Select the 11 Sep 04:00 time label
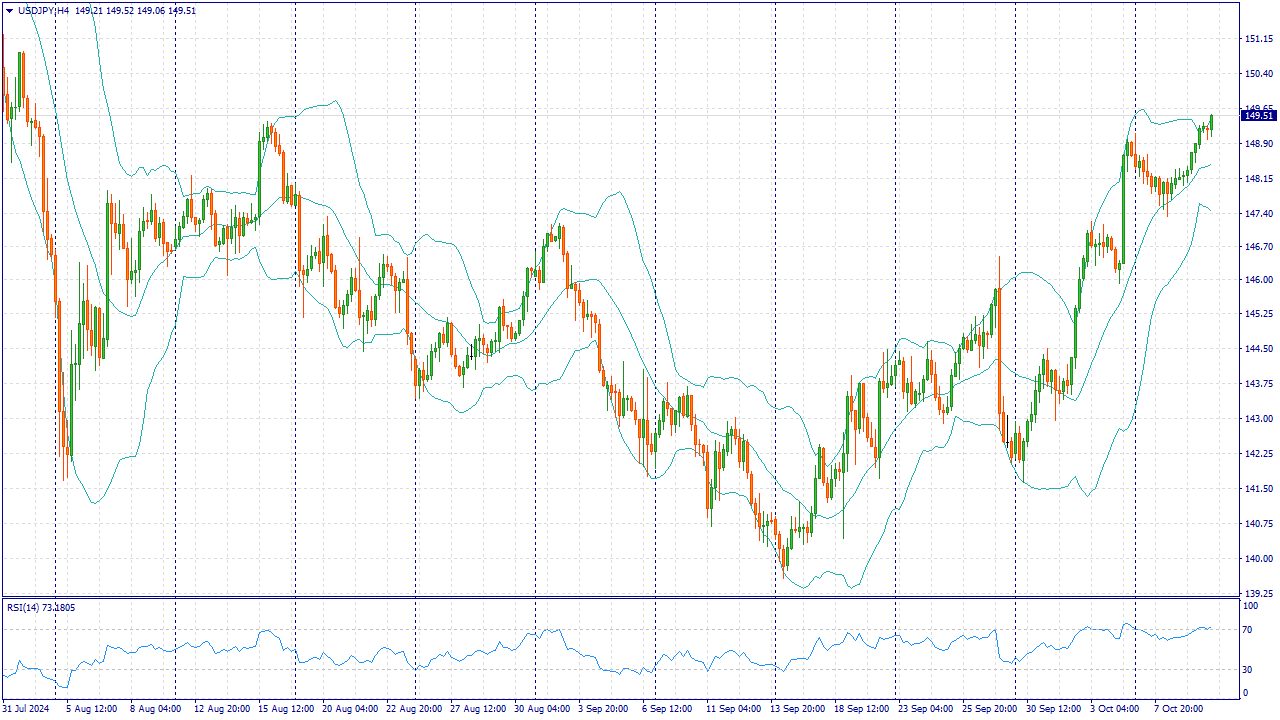The image size is (1280, 720). [x=734, y=709]
